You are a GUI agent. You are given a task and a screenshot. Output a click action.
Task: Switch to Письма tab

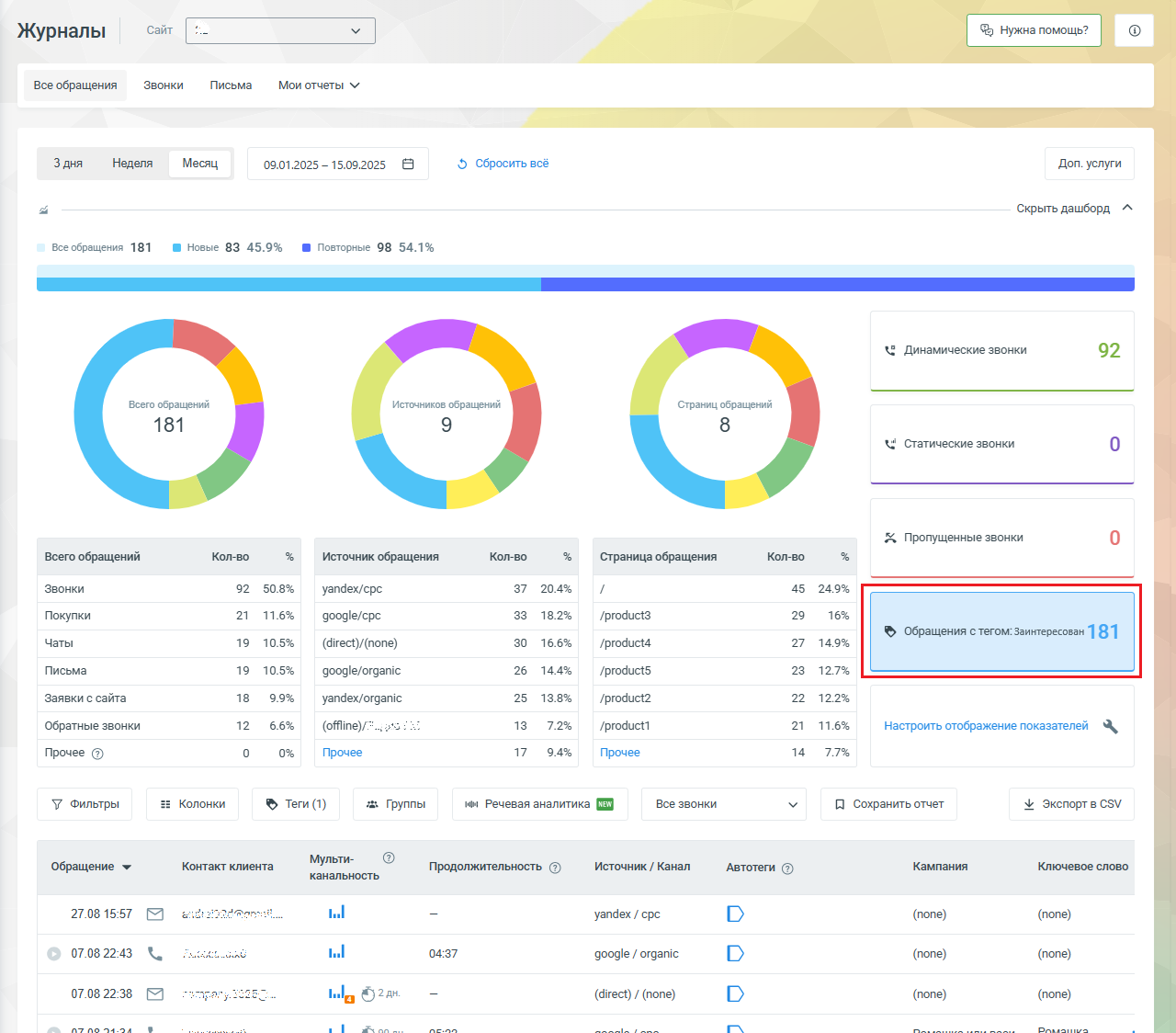[x=231, y=85]
